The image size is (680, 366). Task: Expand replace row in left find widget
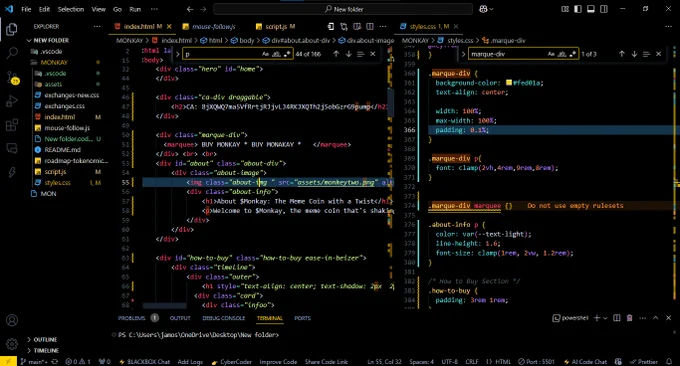click(x=177, y=54)
